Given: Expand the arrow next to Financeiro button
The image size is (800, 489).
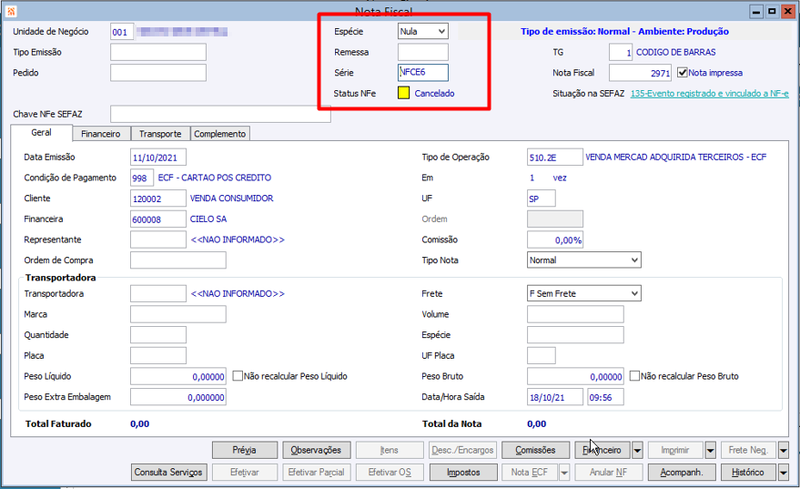Looking at the screenshot, I should pyautogui.click(x=637, y=450).
